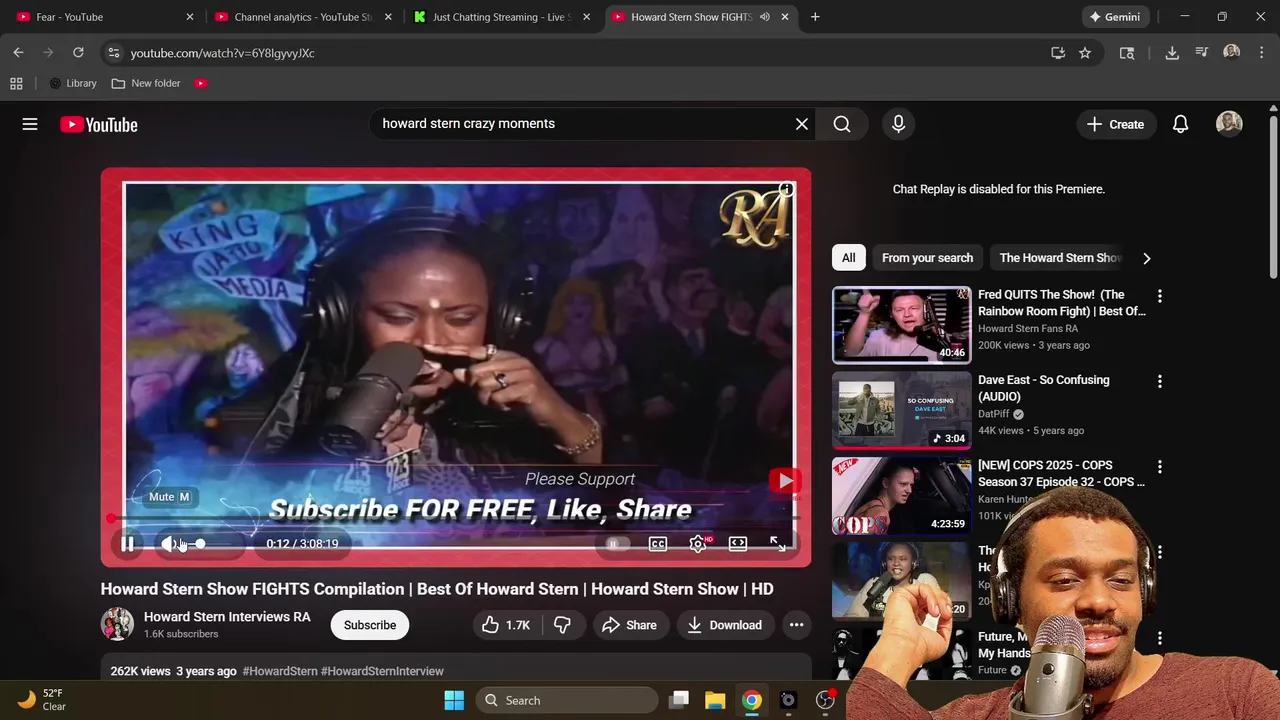Open the Dave East So Confusing thumbnail

coord(902,410)
